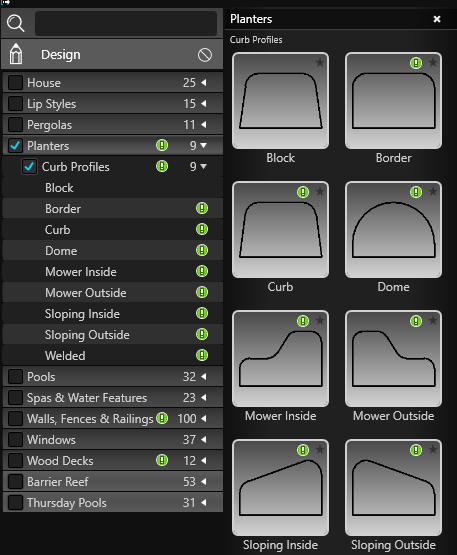Click green alert icon in Border list row
The image size is (457, 555).
tap(202, 208)
